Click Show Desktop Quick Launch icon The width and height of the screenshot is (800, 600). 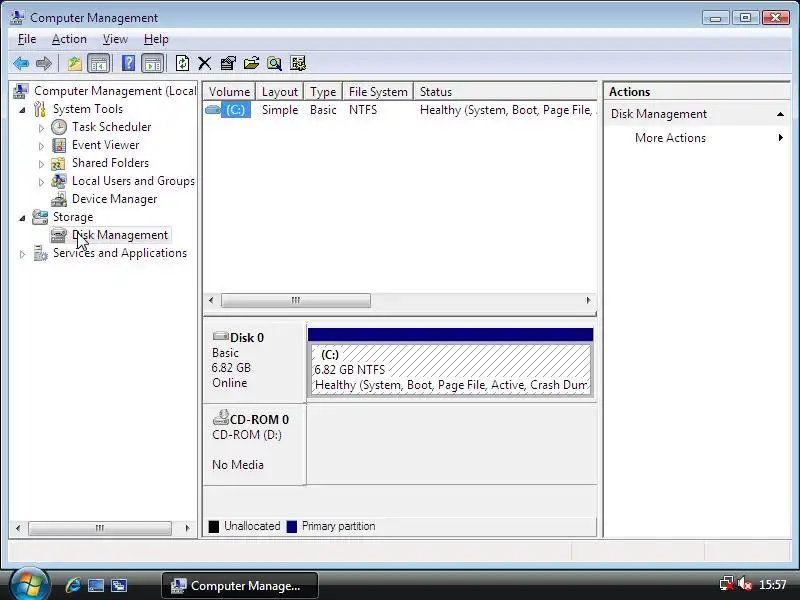95,585
